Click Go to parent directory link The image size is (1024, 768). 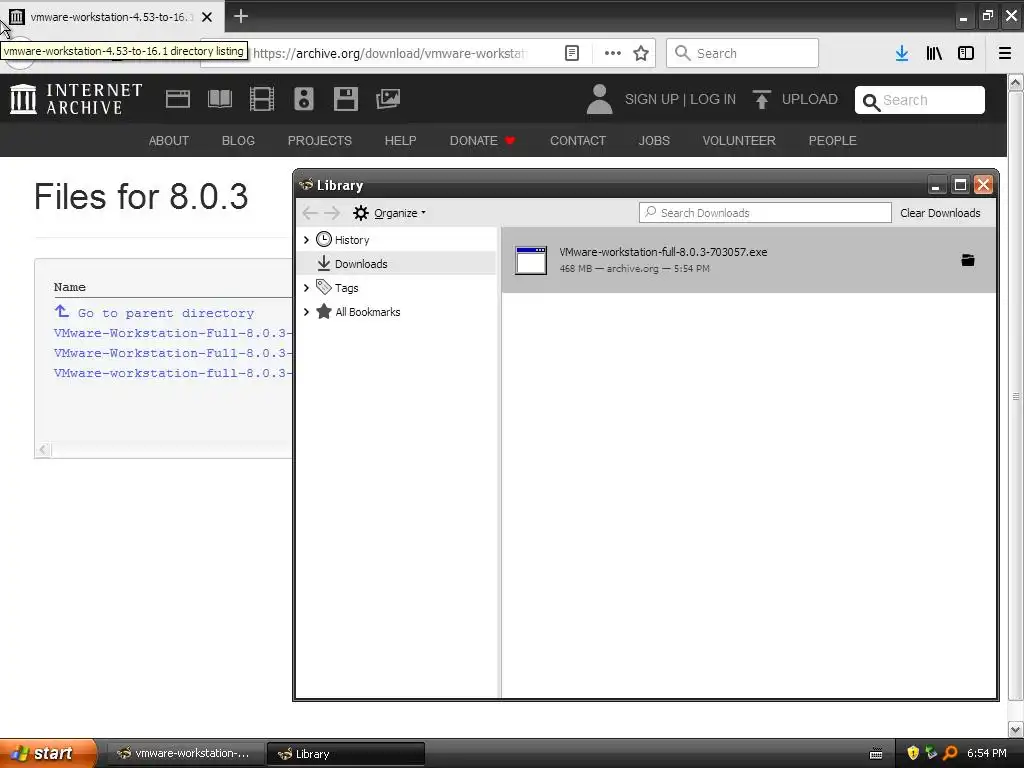[x=165, y=313]
